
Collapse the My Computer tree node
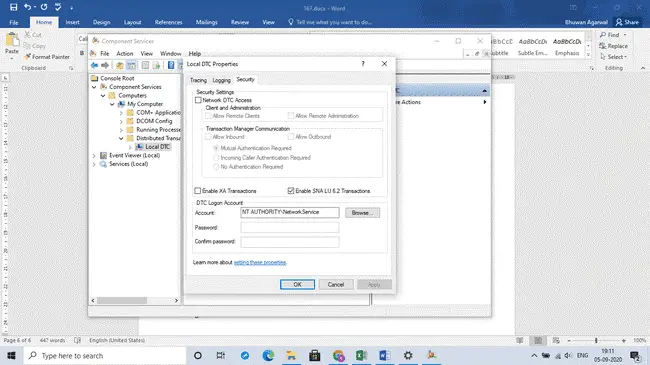(x=112, y=104)
